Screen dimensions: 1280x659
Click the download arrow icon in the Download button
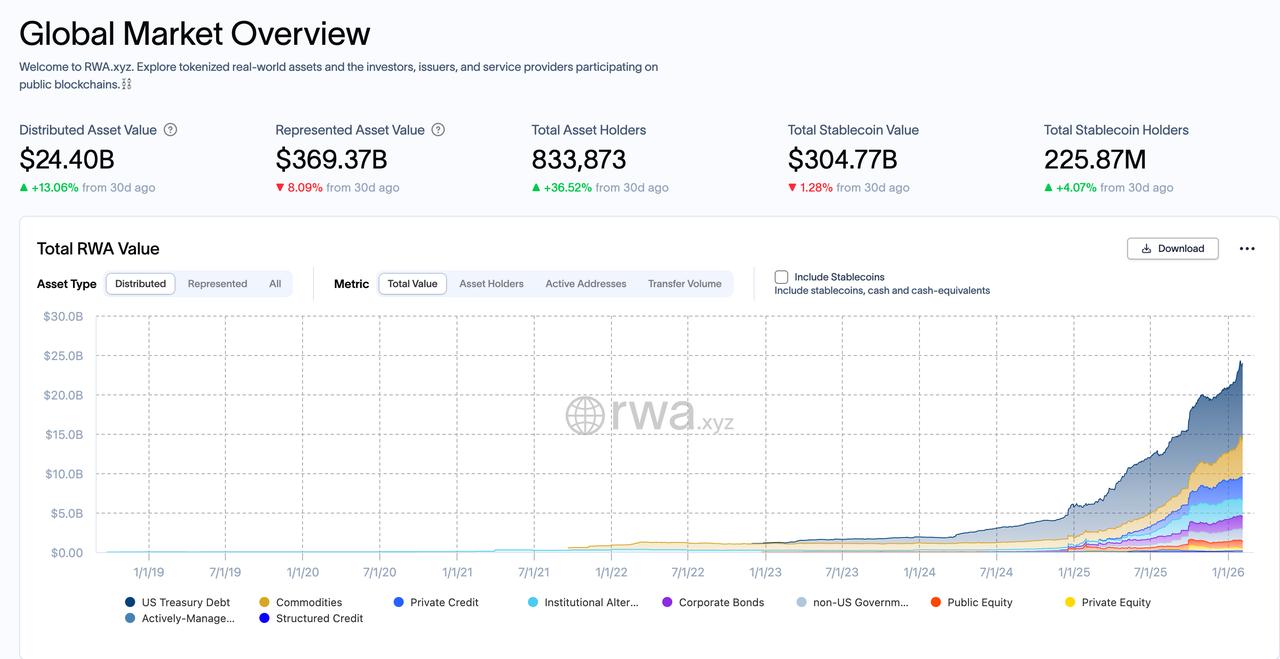pyautogui.click(x=1146, y=249)
